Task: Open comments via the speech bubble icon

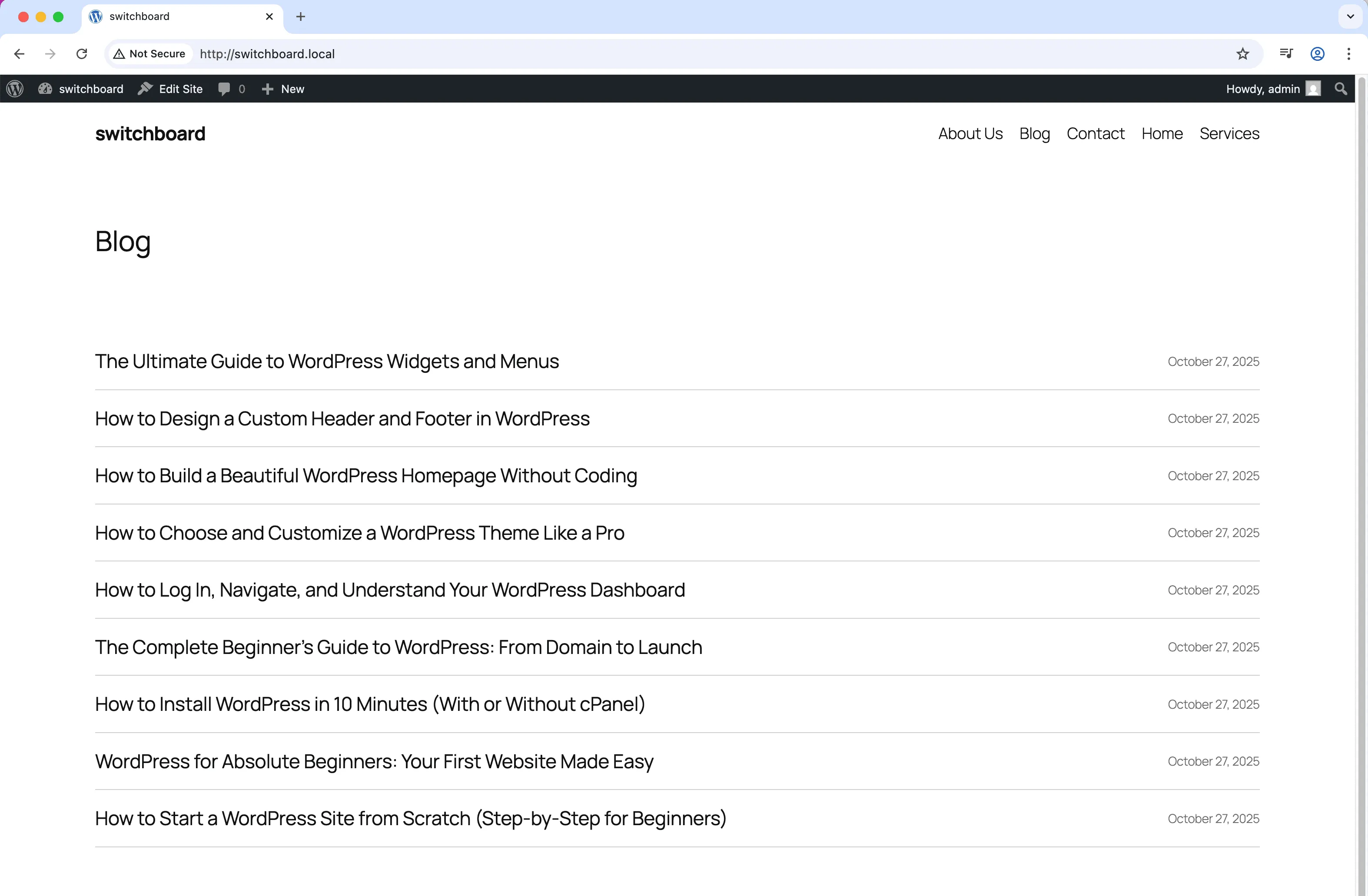Action: point(224,89)
